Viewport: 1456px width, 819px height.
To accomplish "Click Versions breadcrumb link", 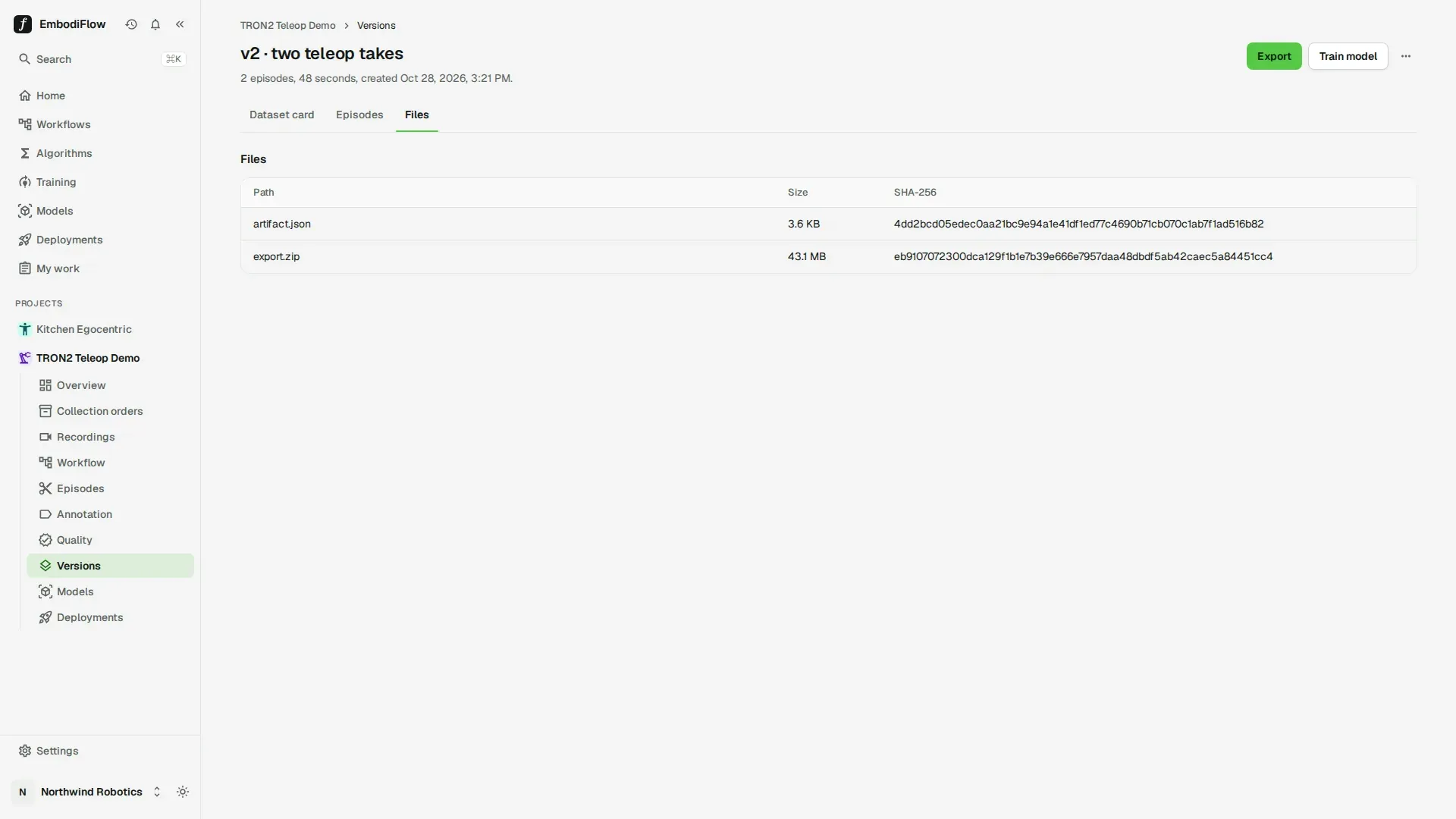I will coord(376,25).
